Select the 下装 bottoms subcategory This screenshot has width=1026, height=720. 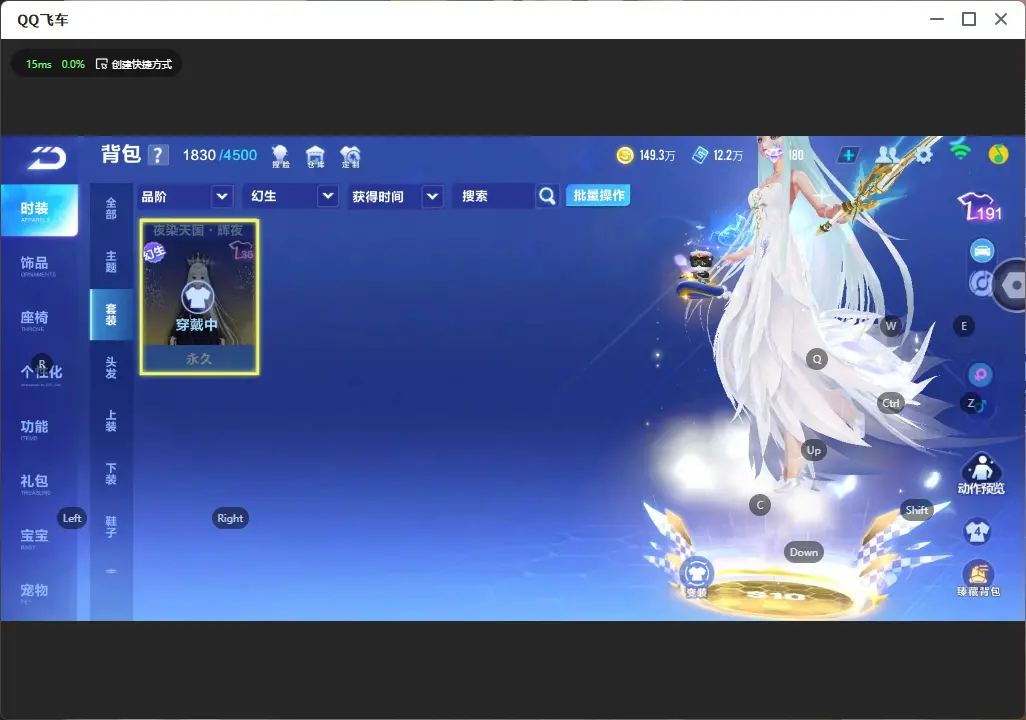(111, 474)
